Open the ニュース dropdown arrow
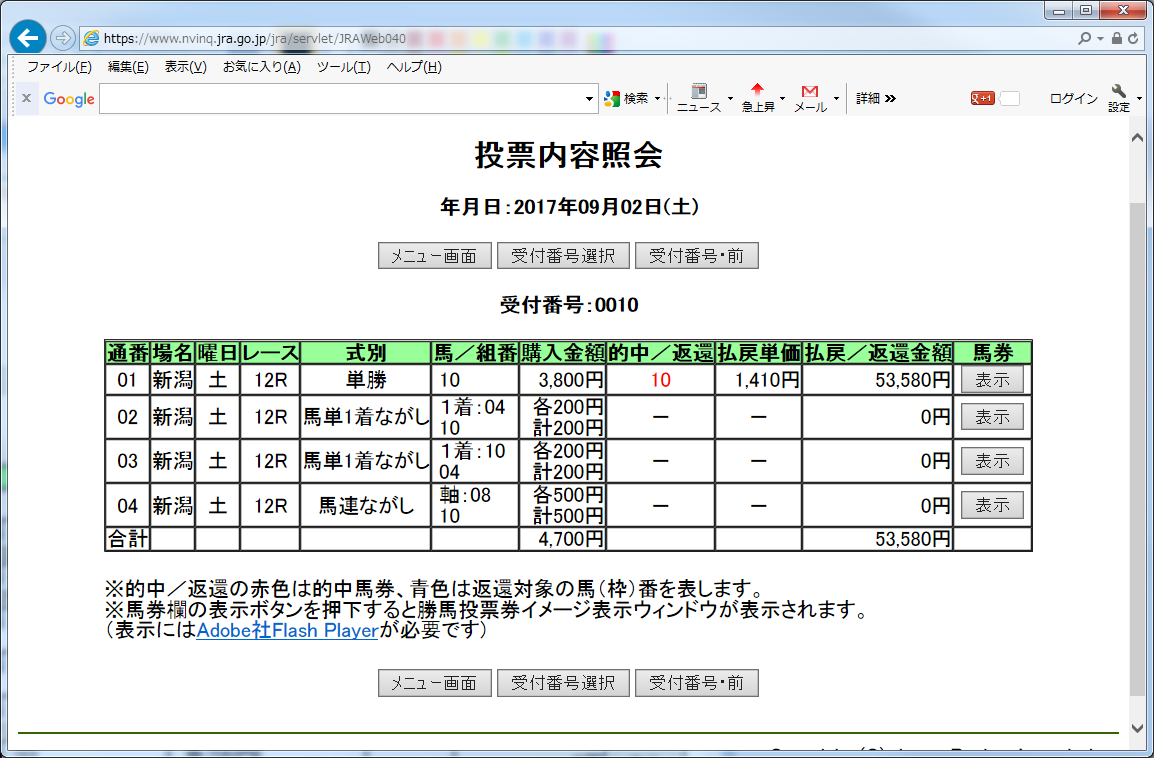Viewport: 1154px width, 758px height. (x=730, y=98)
